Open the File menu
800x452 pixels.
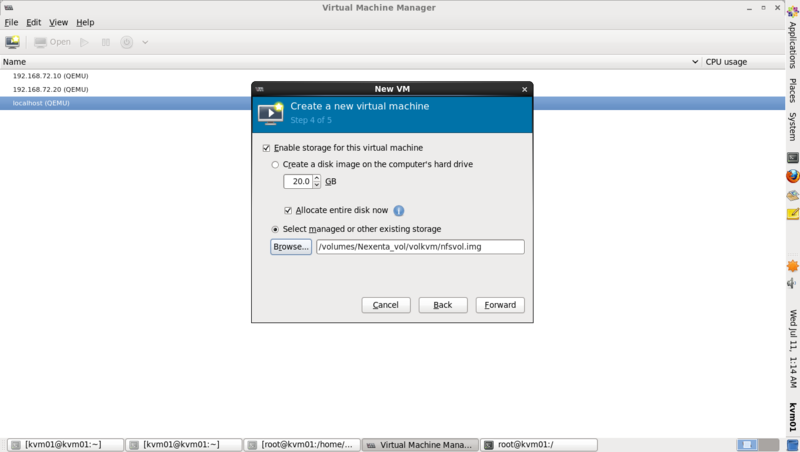coord(11,22)
